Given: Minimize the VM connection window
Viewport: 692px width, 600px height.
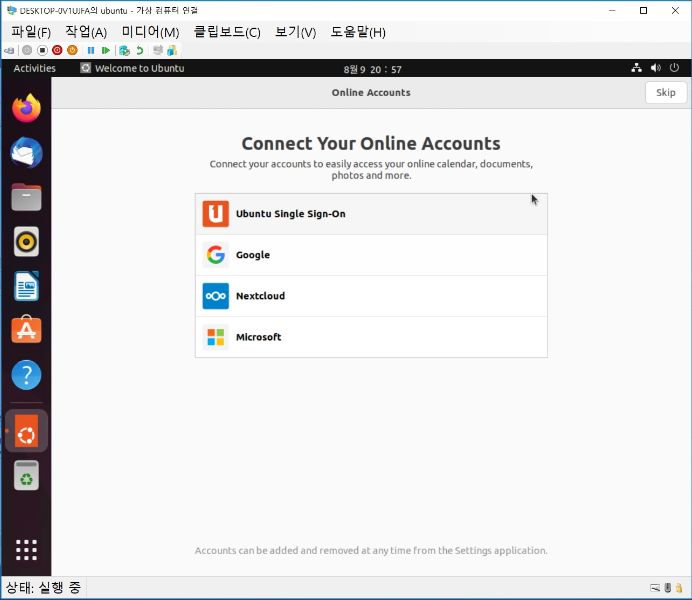Looking at the screenshot, I should [612, 11].
